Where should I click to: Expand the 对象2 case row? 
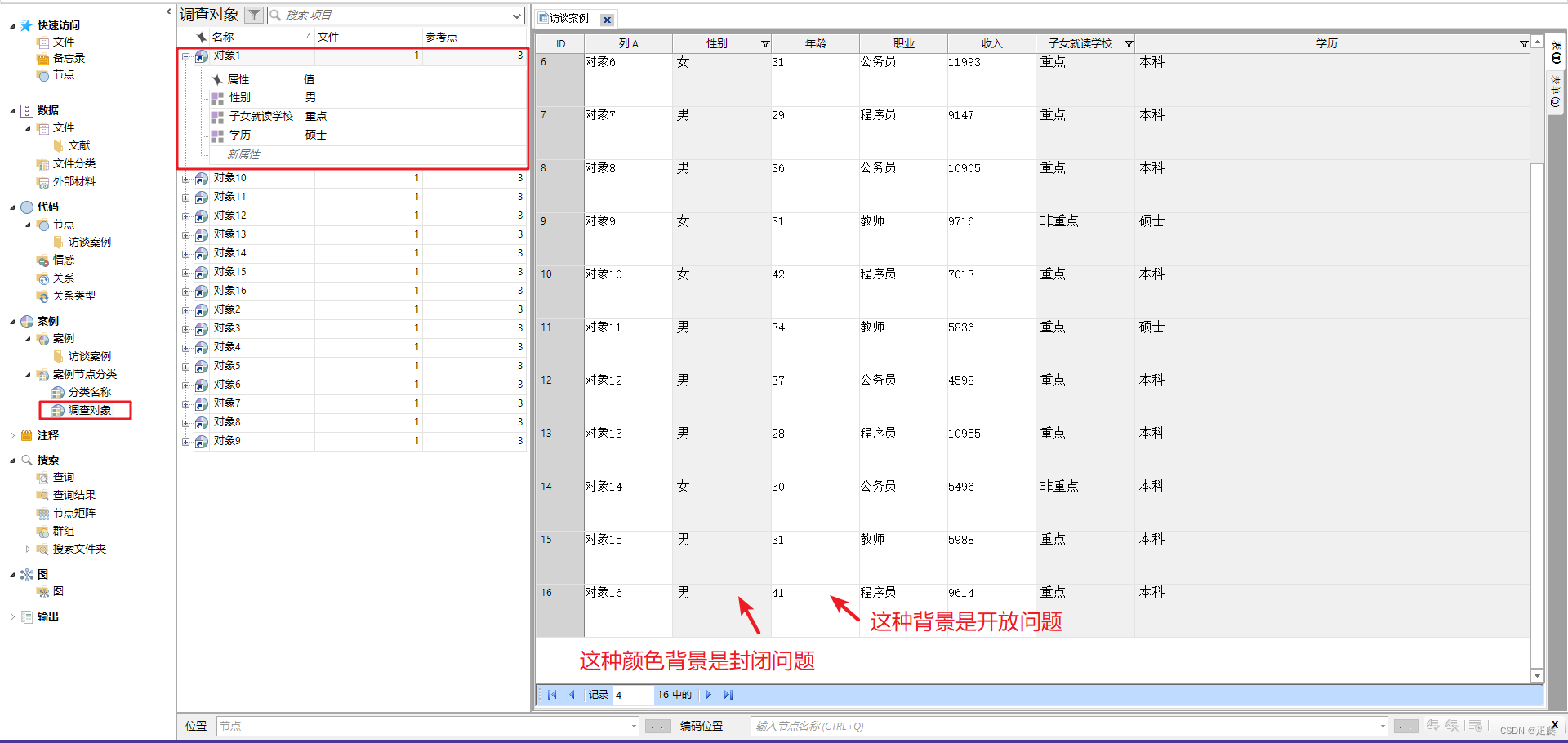pos(186,310)
